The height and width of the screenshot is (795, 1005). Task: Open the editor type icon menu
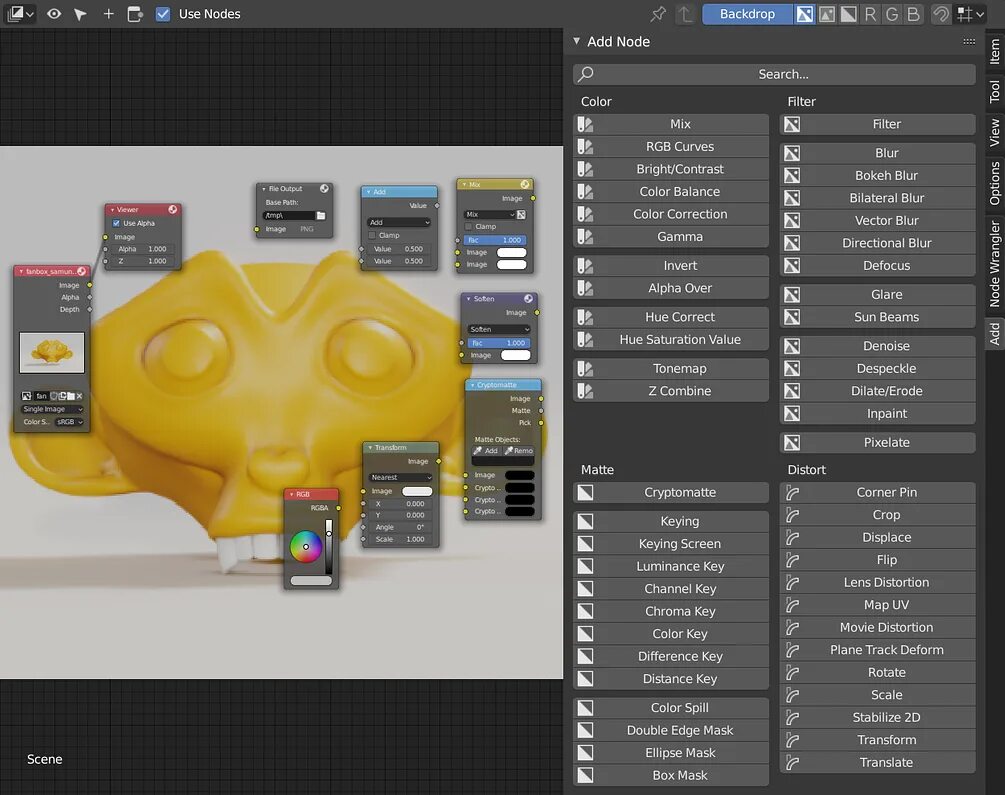(x=20, y=13)
